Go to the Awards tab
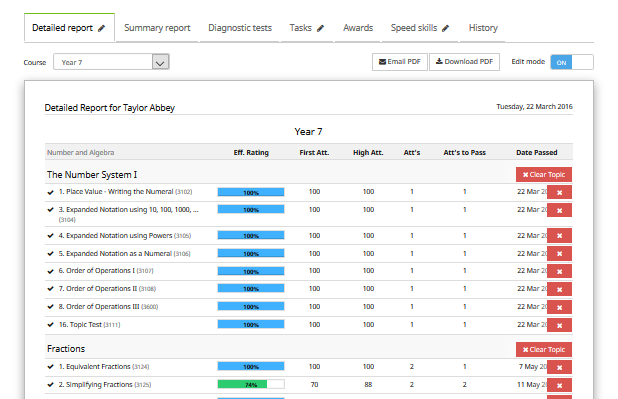This screenshot has width=618, height=399. 358,28
